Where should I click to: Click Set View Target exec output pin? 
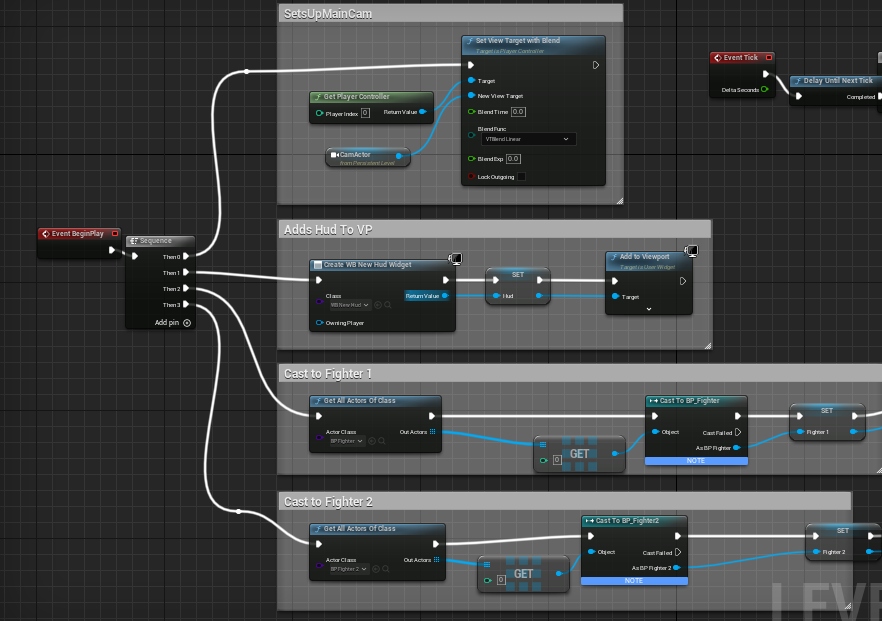596,65
